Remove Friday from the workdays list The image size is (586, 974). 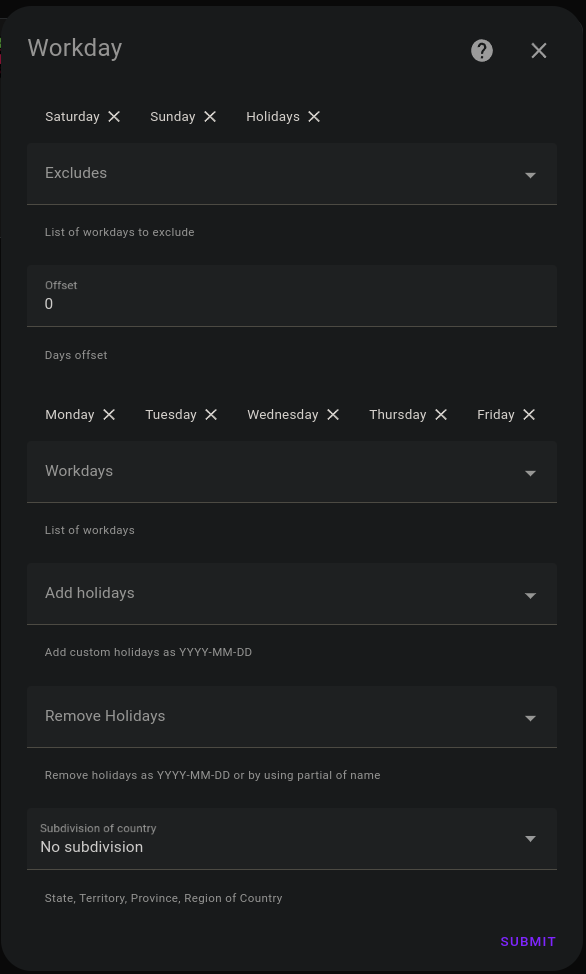coord(528,414)
